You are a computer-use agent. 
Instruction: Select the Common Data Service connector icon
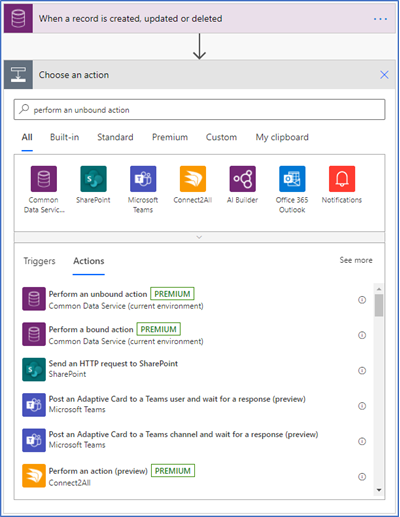44,179
